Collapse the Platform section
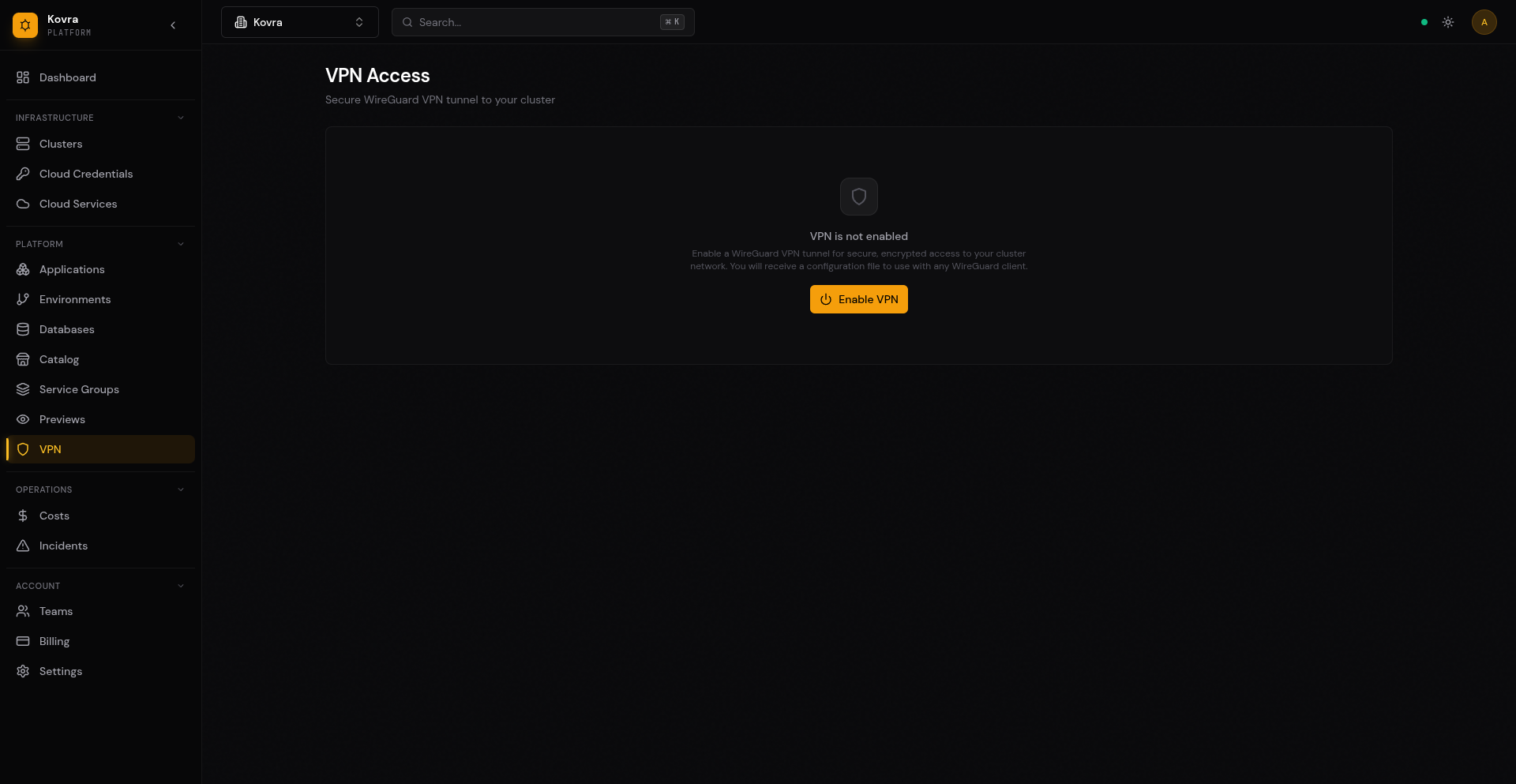This screenshot has width=1516, height=784. tap(181, 244)
